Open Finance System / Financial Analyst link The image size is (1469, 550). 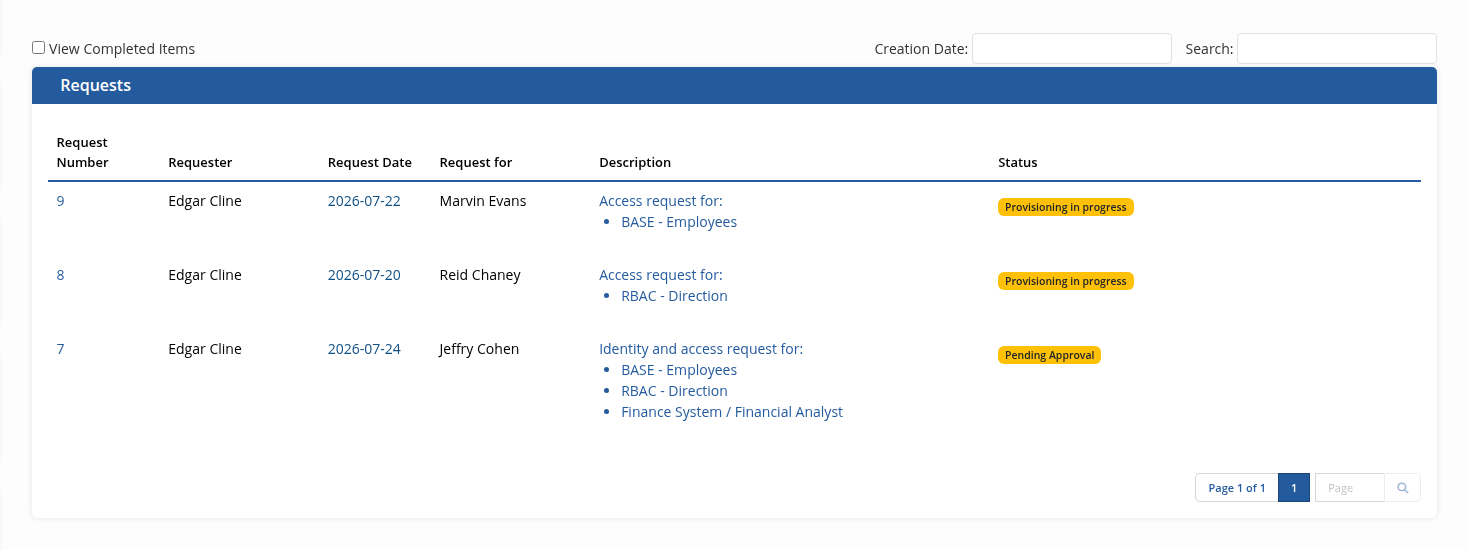pos(732,412)
